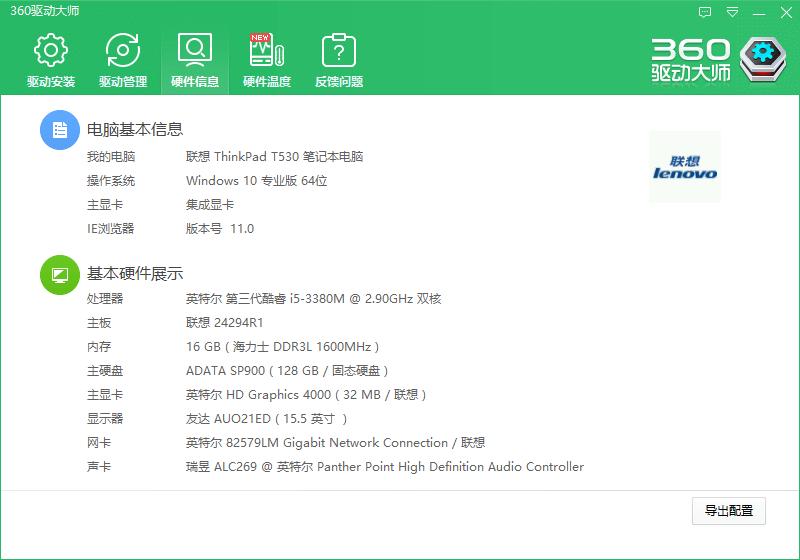The height and width of the screenshot is (560, 800).
Task: Click the 电脑基本信息 heading
Action: pyautogui.click(x=135, y=130)
